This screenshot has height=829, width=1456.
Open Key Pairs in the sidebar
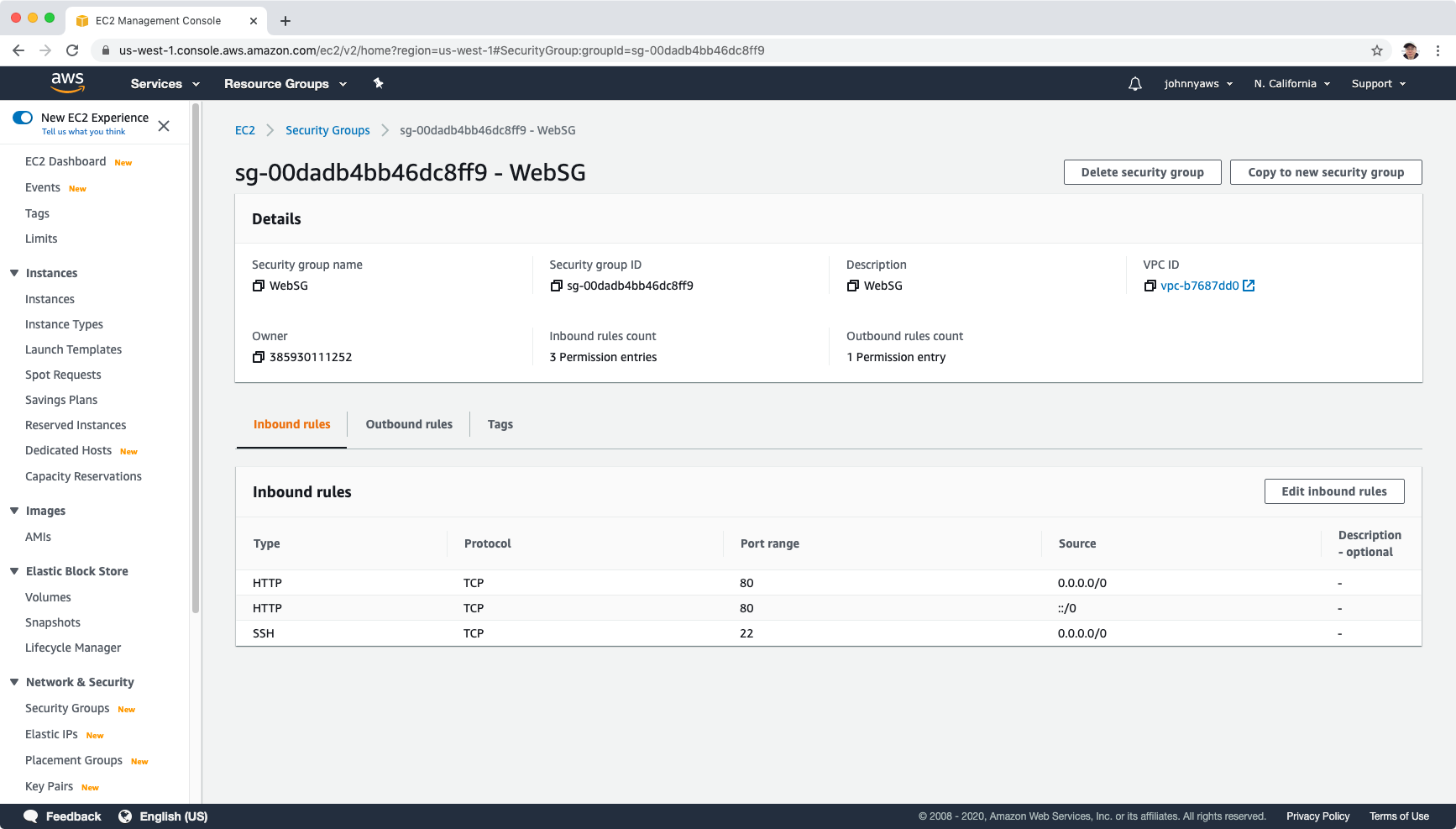click(x=49, y=786)
